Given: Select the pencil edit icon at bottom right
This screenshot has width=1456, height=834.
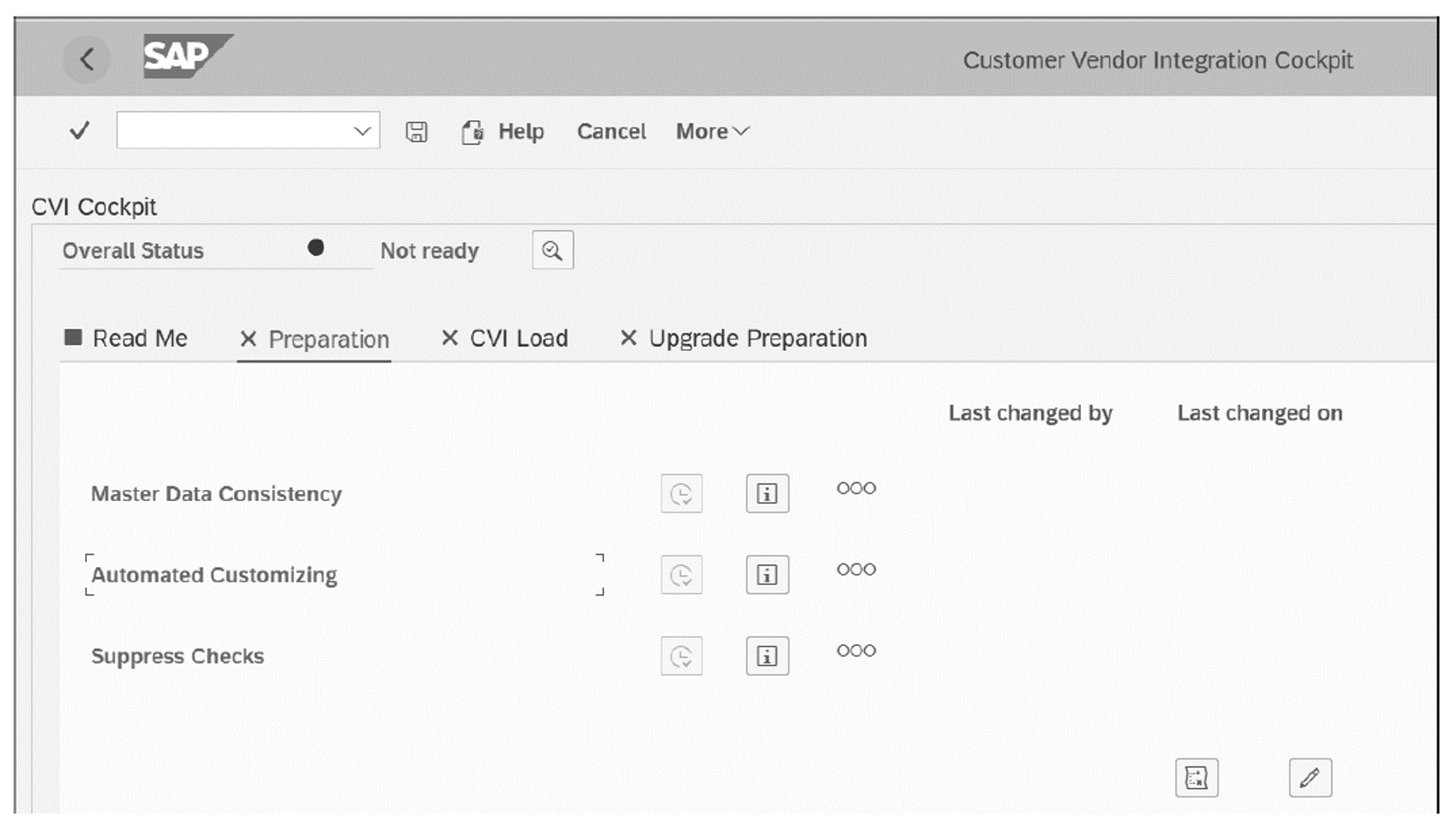Looking at the screenshot, I should (1311, 778).
